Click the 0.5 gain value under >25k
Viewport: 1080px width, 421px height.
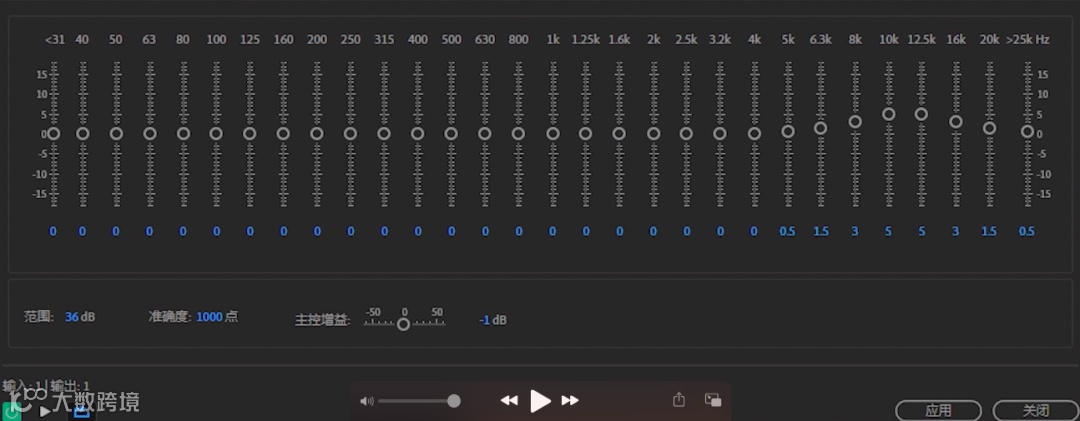pyautogui.click(x=1027, y=232)
